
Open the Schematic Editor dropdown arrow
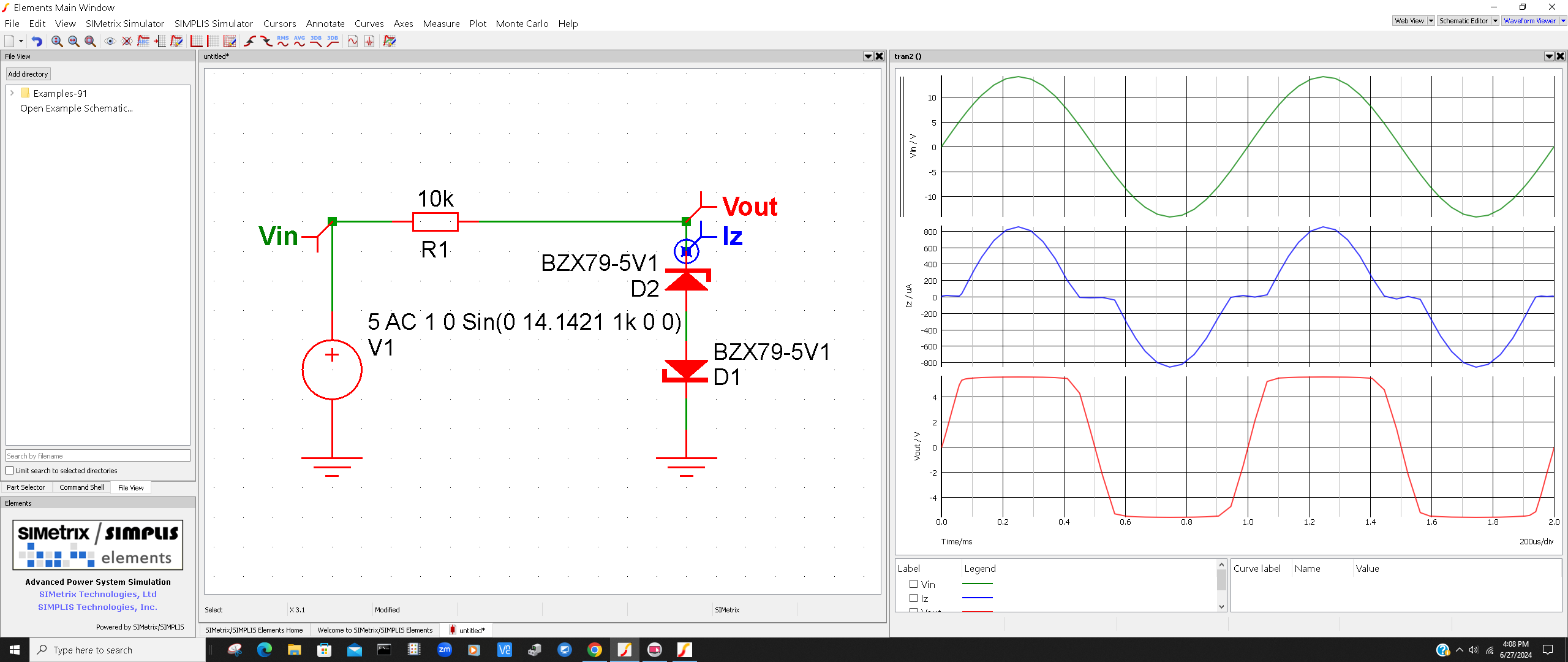tap(1495, 21)
